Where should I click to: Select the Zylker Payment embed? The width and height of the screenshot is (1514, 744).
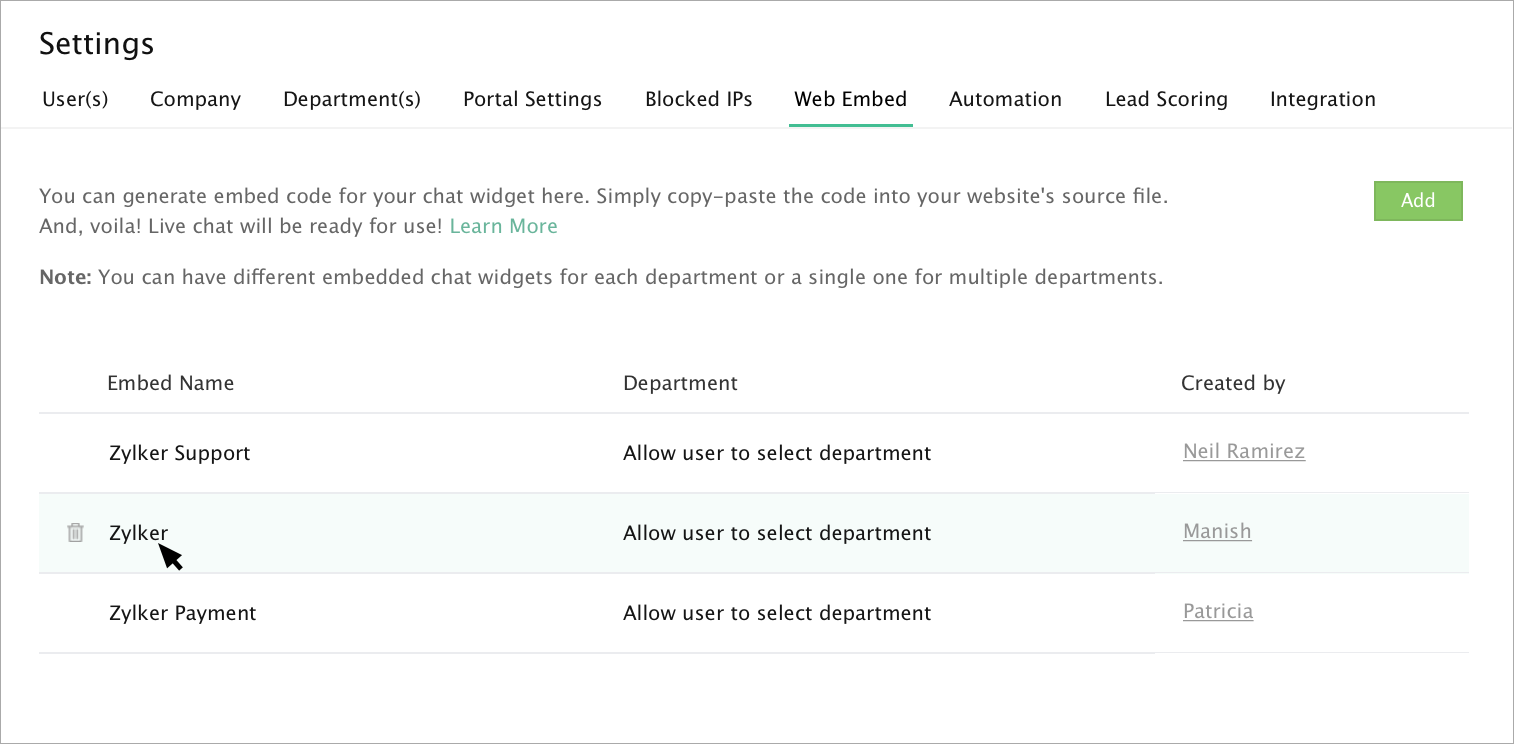(182, 613)
